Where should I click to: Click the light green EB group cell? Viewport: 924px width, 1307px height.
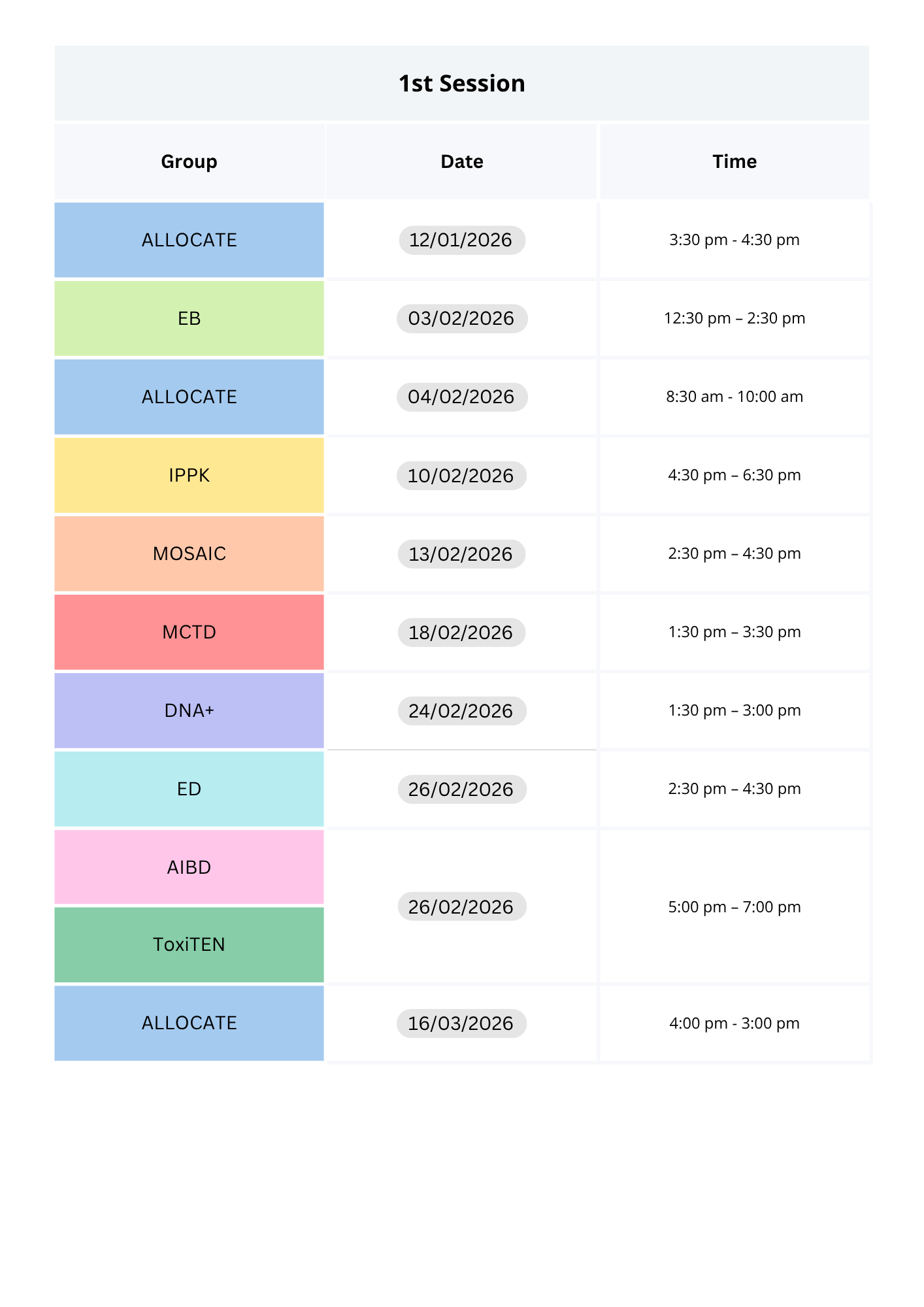pos(189,318)
